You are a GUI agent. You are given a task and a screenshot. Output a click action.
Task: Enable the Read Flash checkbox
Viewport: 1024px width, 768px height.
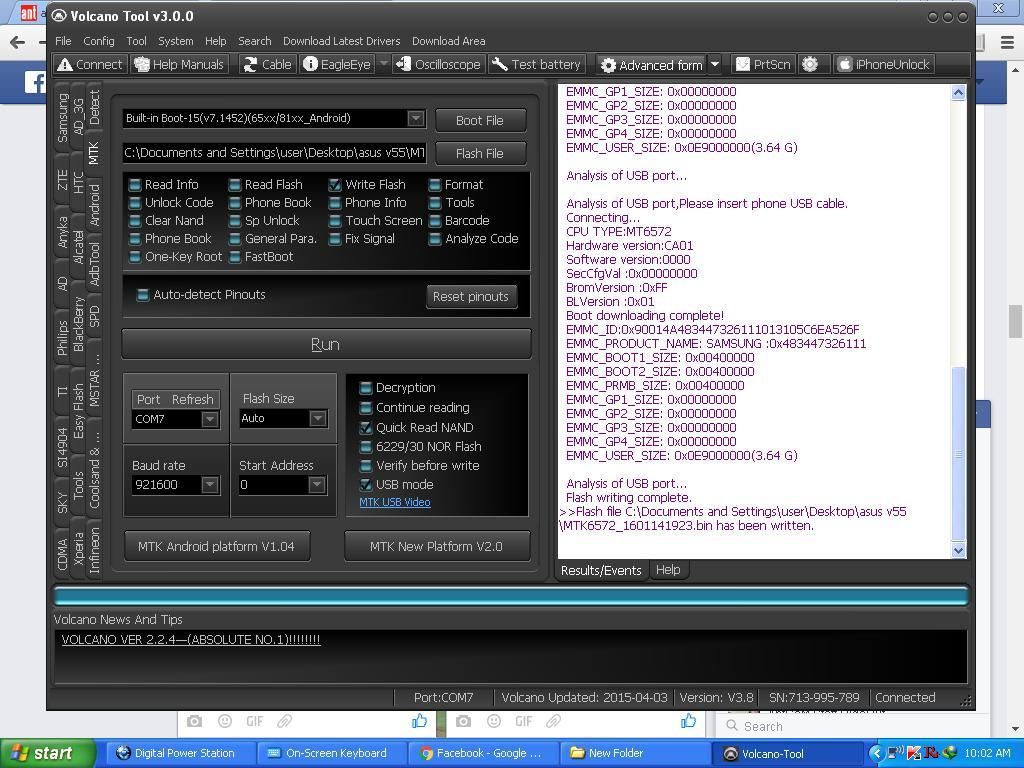pos(235,185)
